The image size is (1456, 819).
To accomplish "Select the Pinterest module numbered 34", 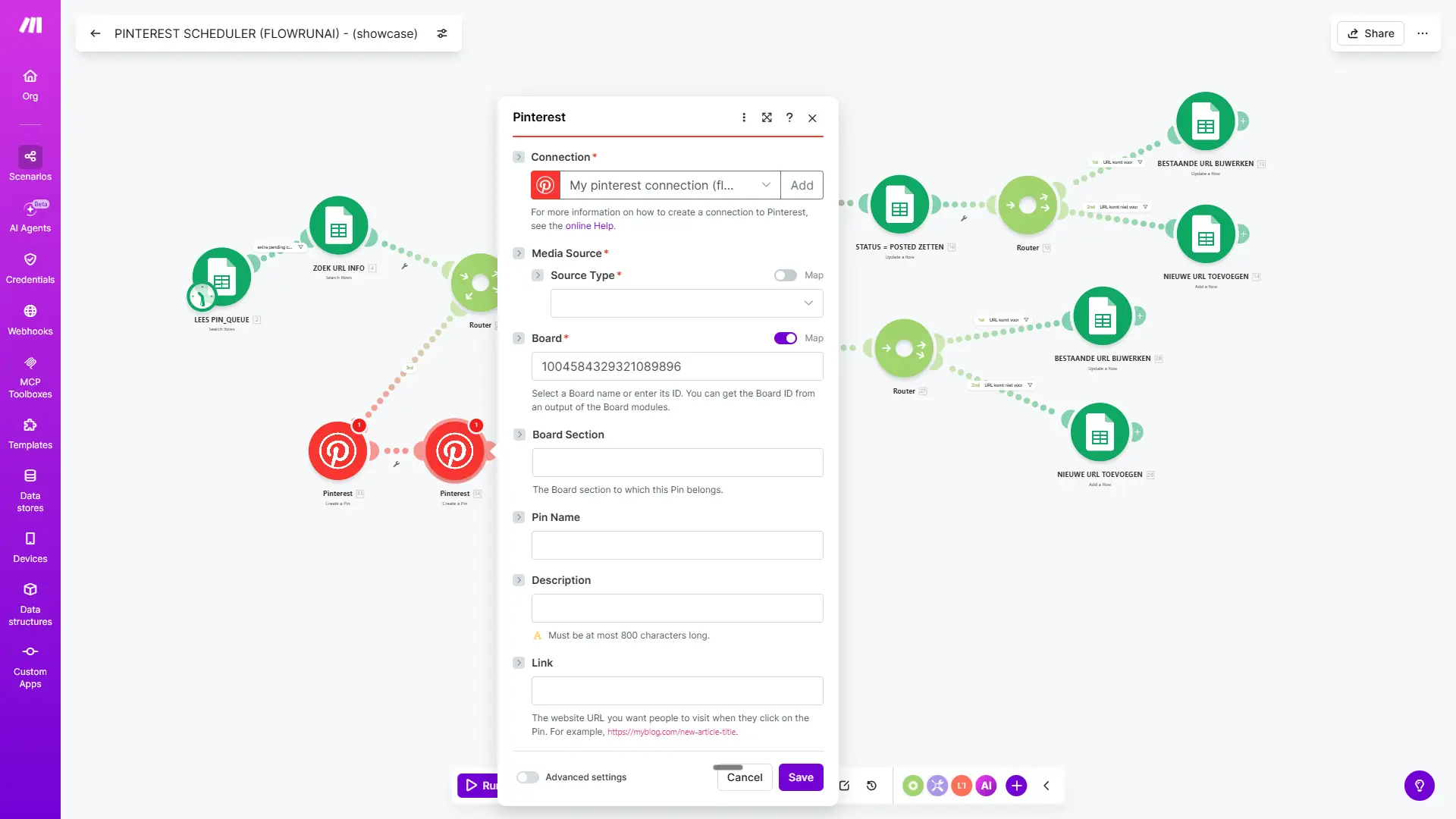I will pos(454,451).
